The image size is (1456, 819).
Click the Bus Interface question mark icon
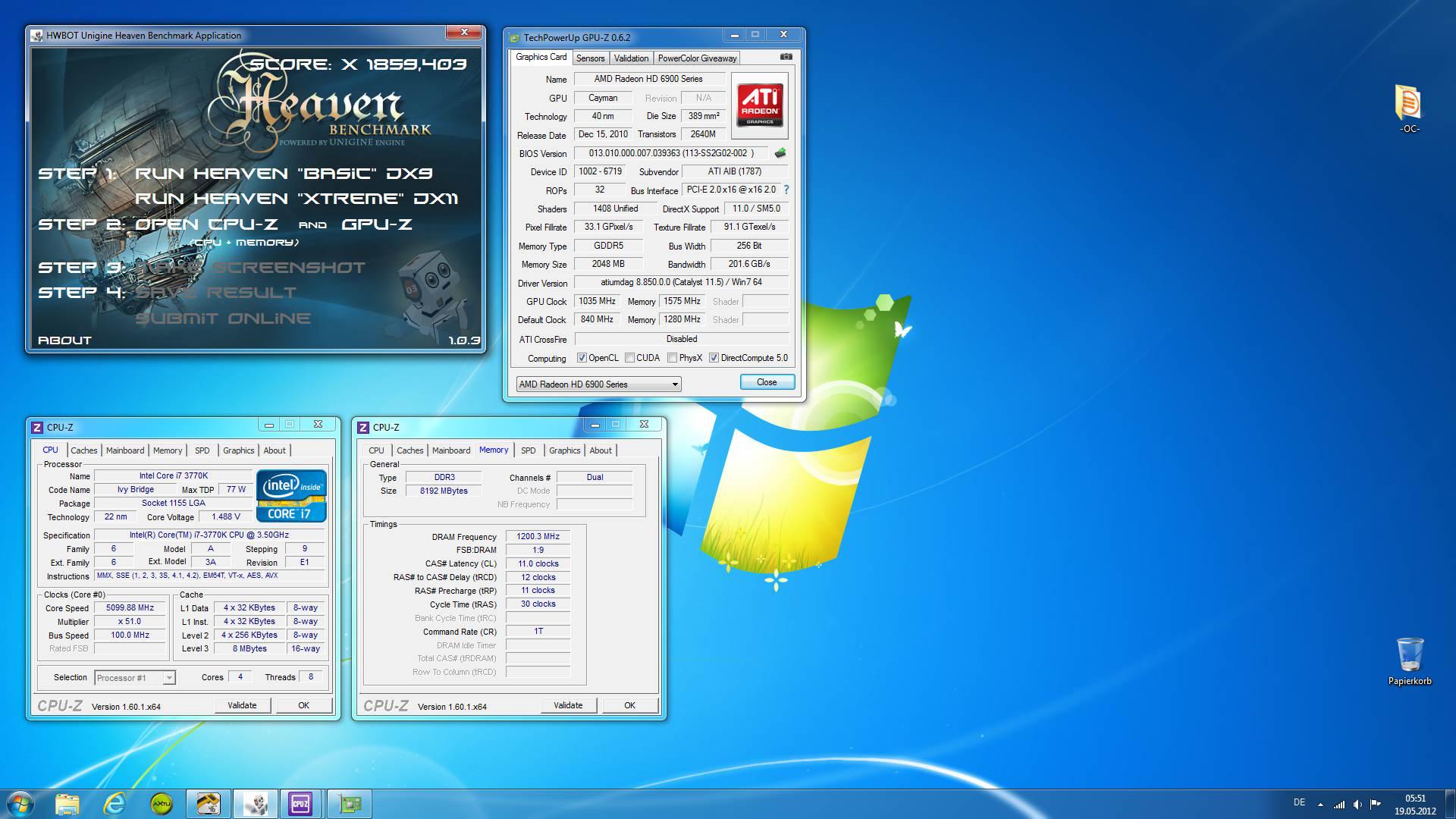[786, 190]
